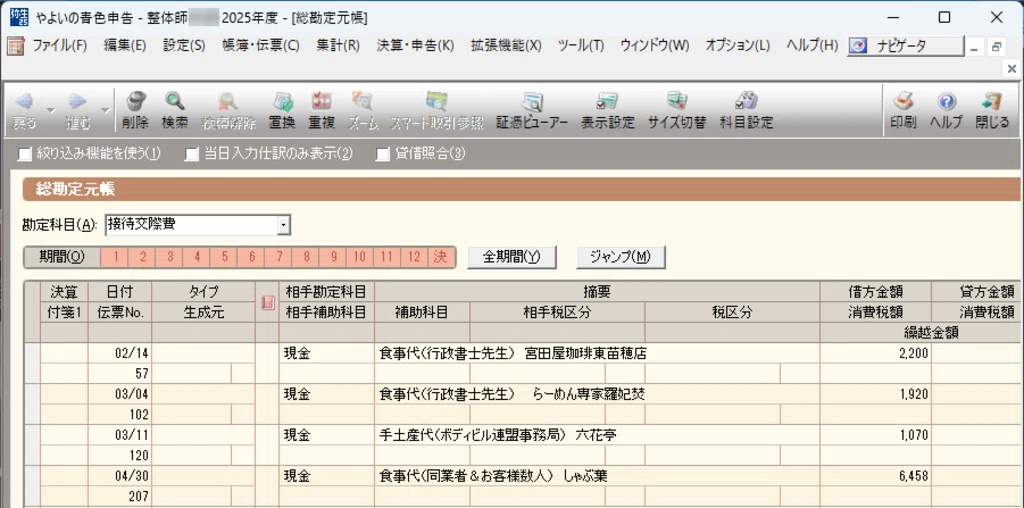
Task: Select month 1 in period bar
Action: [x=116, y=257]
